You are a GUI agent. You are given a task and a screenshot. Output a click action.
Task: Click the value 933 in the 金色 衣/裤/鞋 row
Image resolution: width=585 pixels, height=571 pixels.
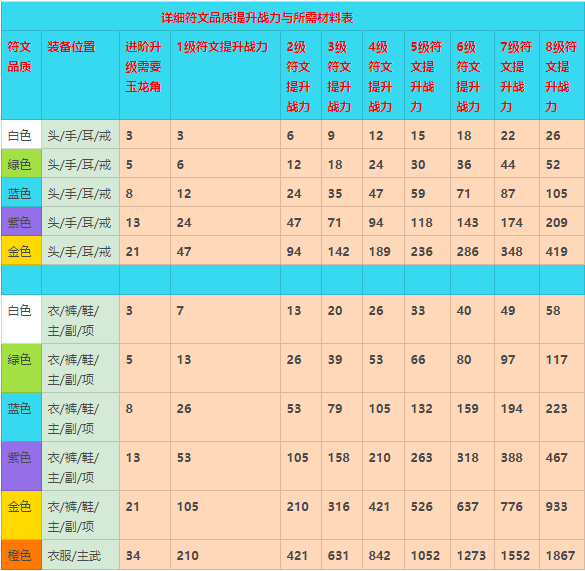[x=556, y=506]
